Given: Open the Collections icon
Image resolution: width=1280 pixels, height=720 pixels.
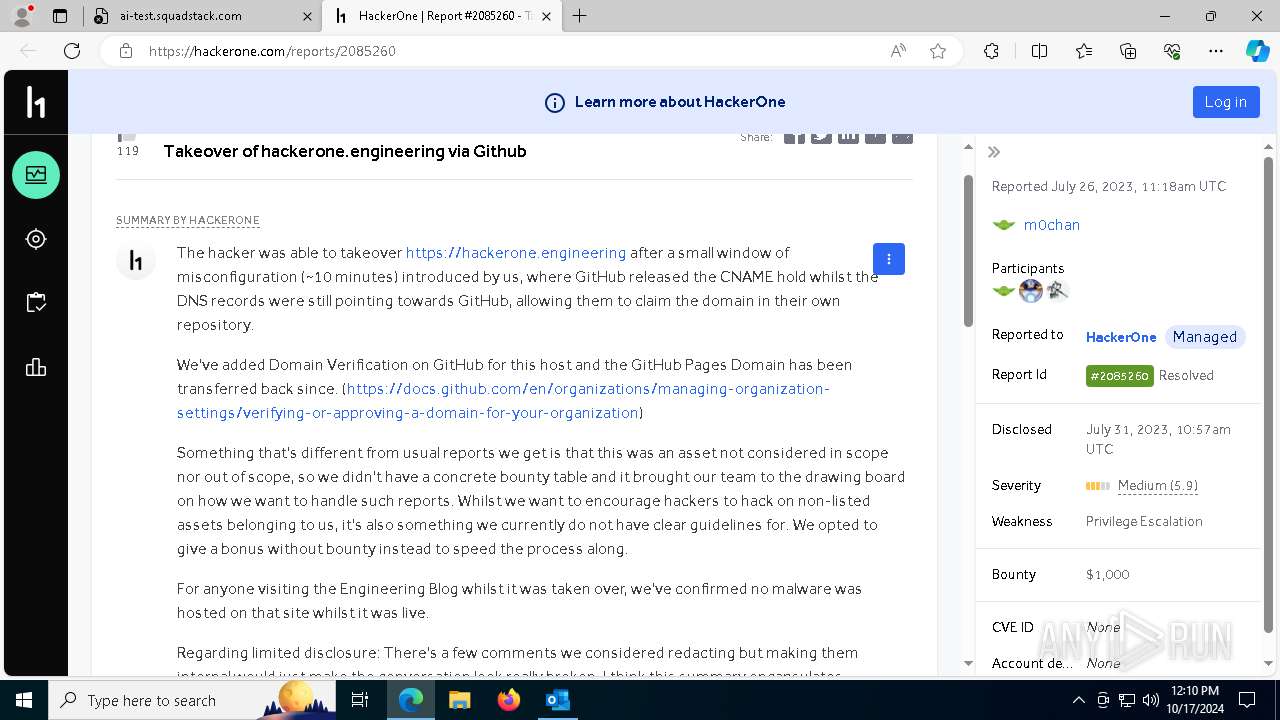Looking at the screenshot, I should tap(1128, 51).
